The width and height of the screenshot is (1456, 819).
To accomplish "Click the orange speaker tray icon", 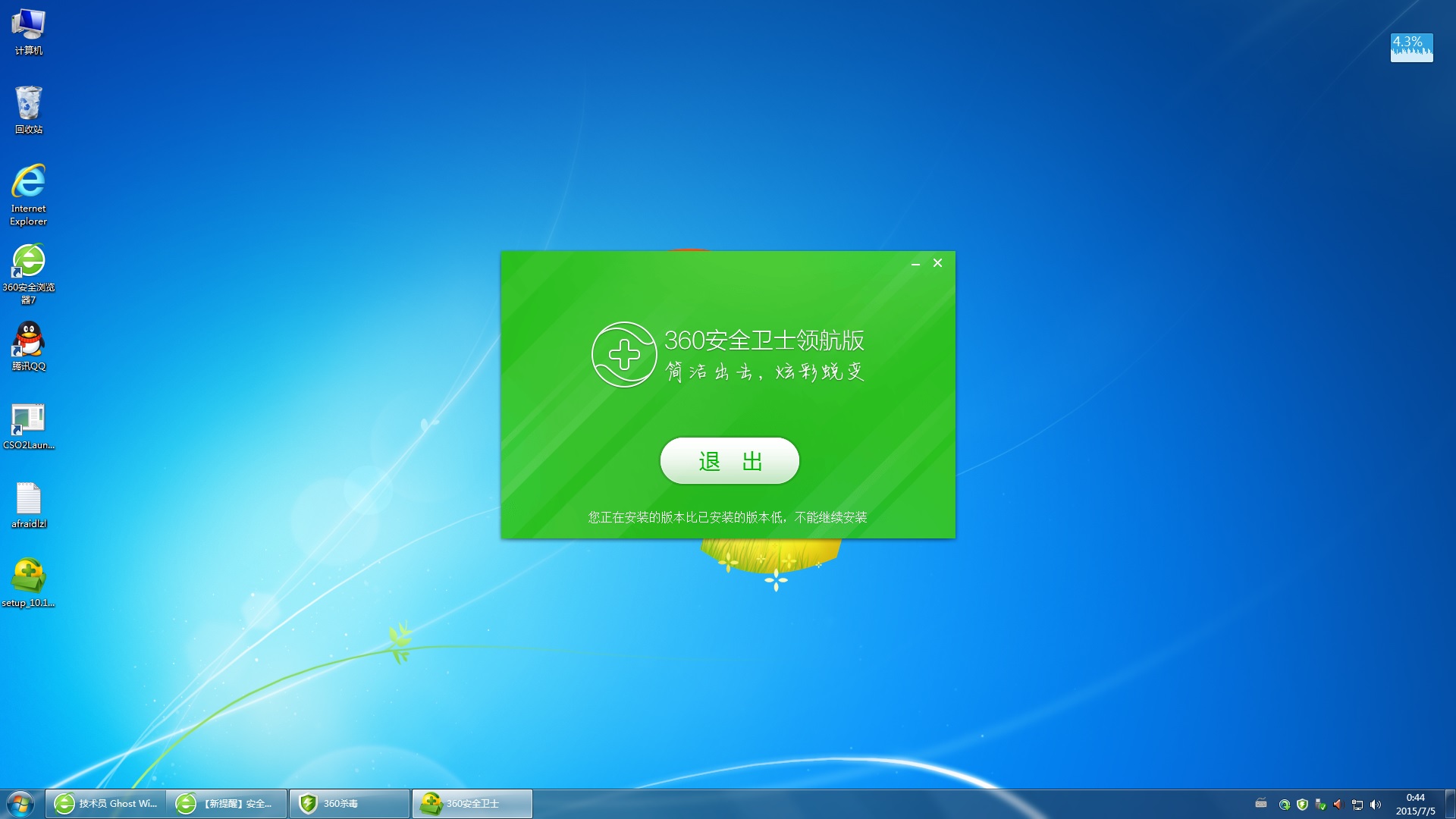I will tap(1338, 805).
